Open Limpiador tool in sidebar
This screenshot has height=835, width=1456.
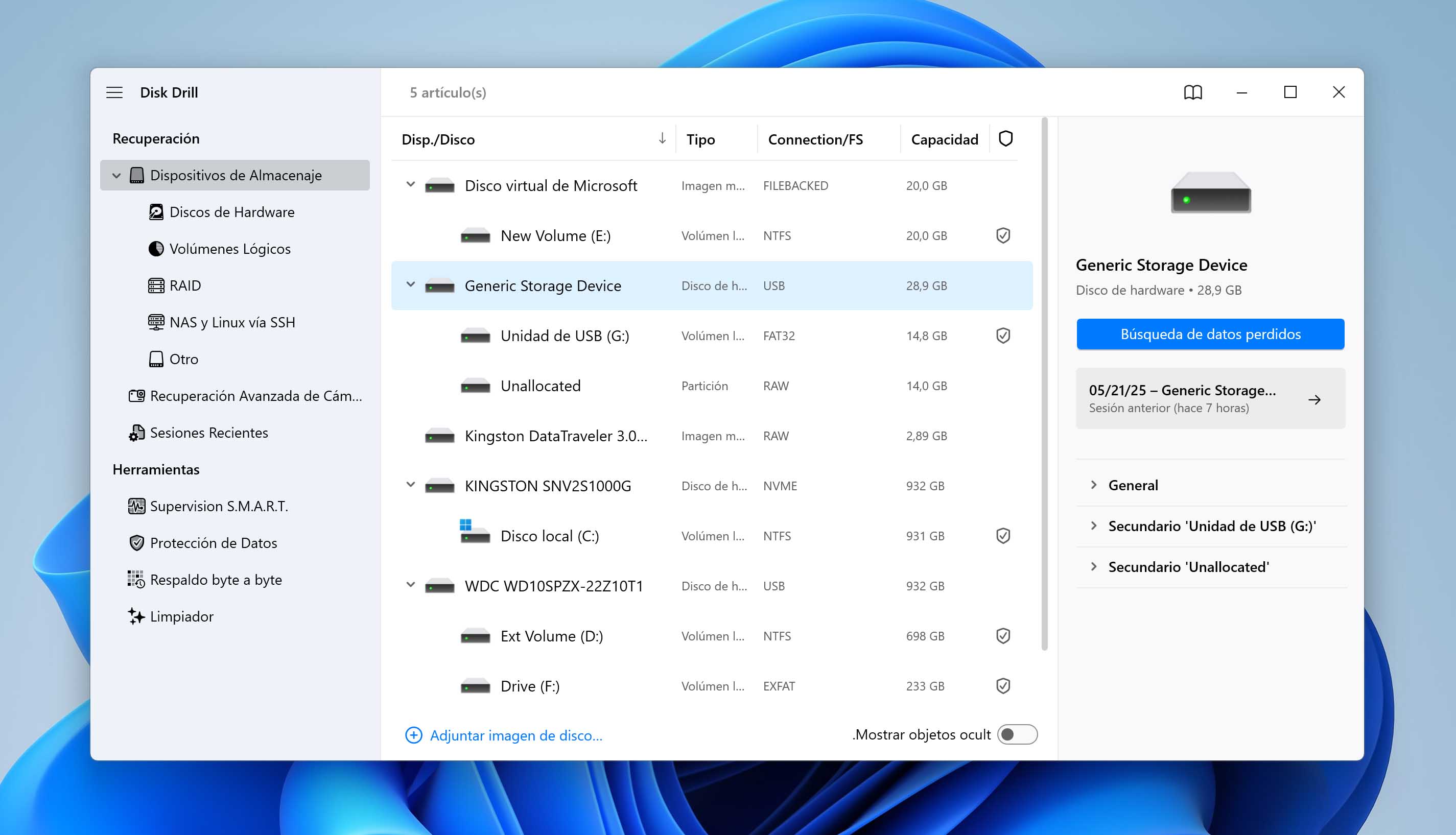pos(235,616)
